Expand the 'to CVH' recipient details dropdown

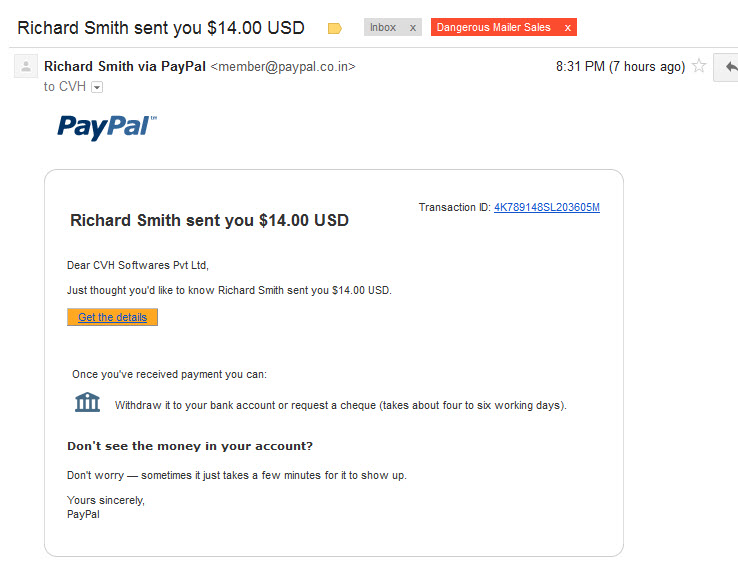click(x=97, y=87)
